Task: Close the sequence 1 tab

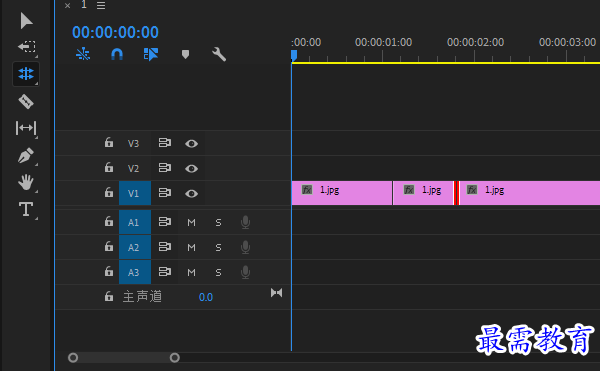Action: (67, 5)
